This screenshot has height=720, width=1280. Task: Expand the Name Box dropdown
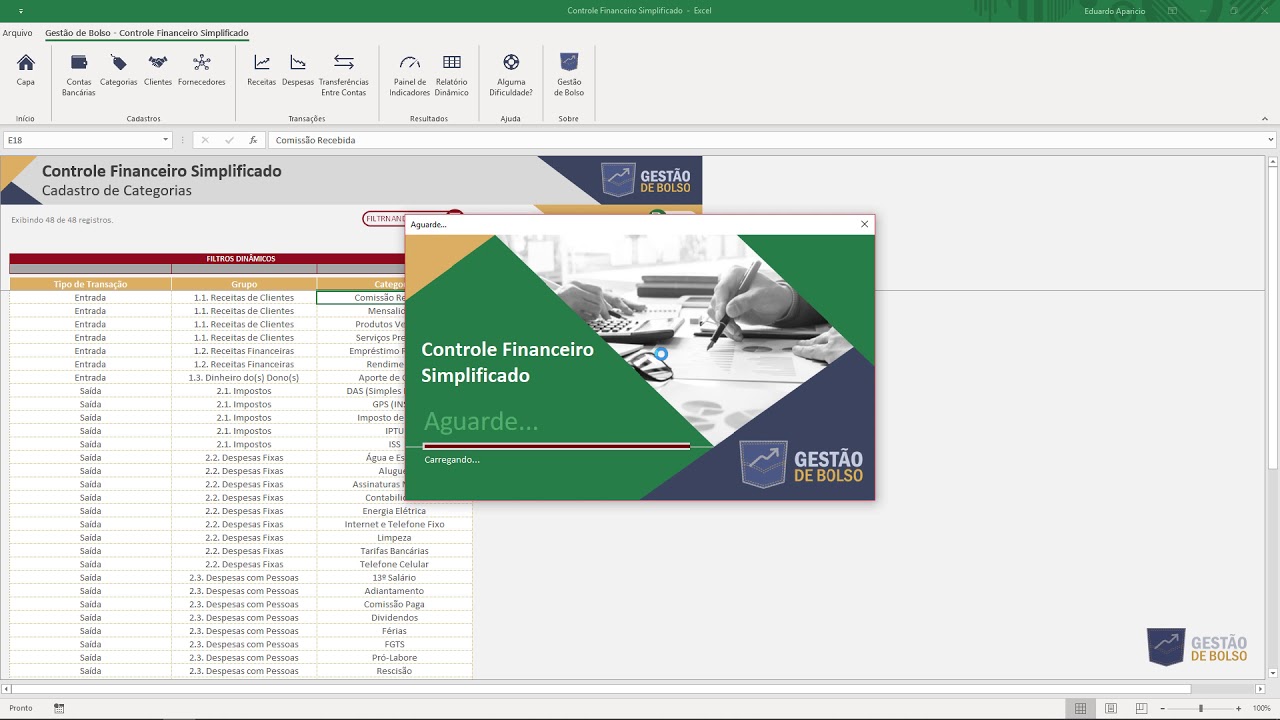pyautogui.click(x=165, y=140)
